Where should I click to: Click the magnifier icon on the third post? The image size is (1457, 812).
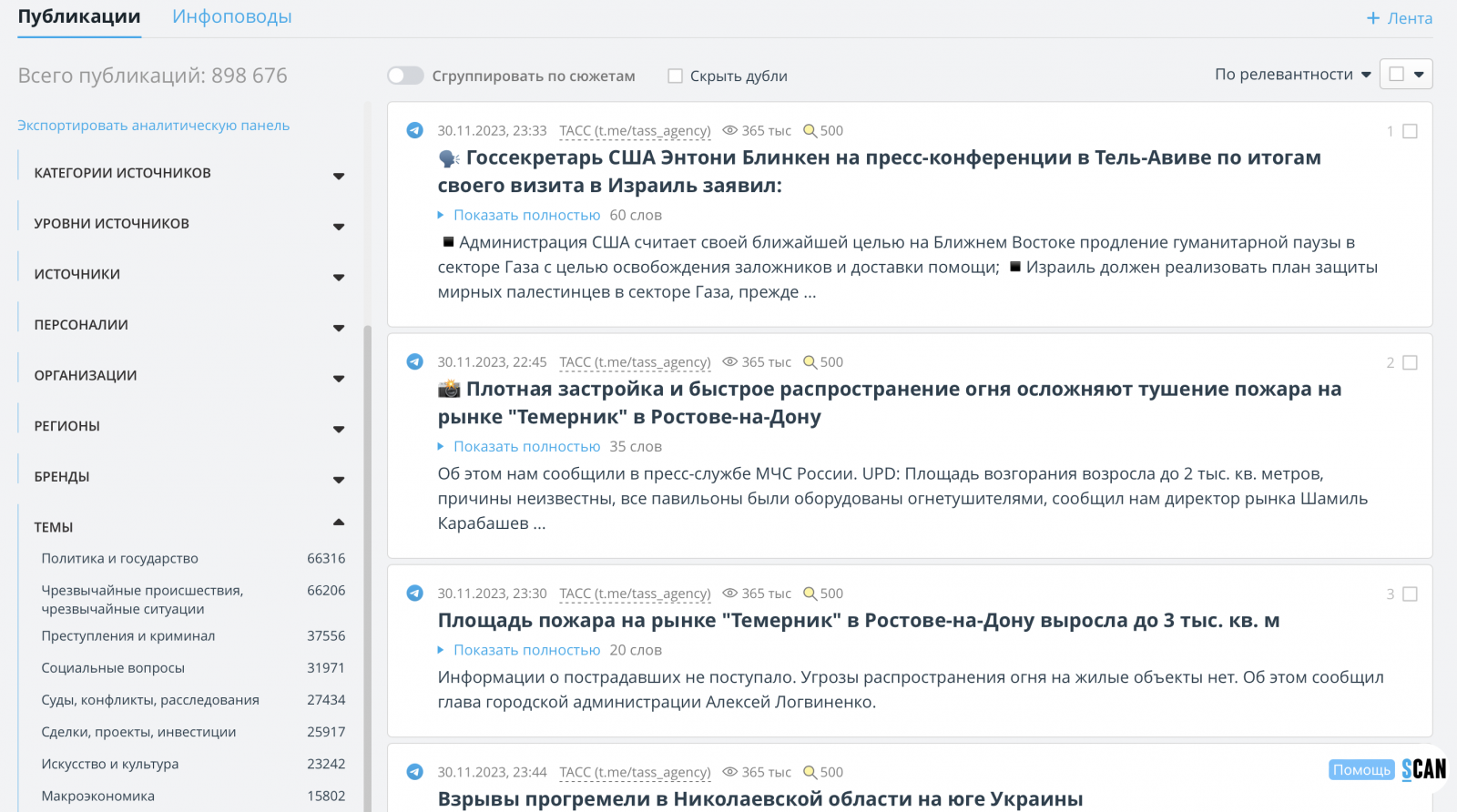click(810, 594)
